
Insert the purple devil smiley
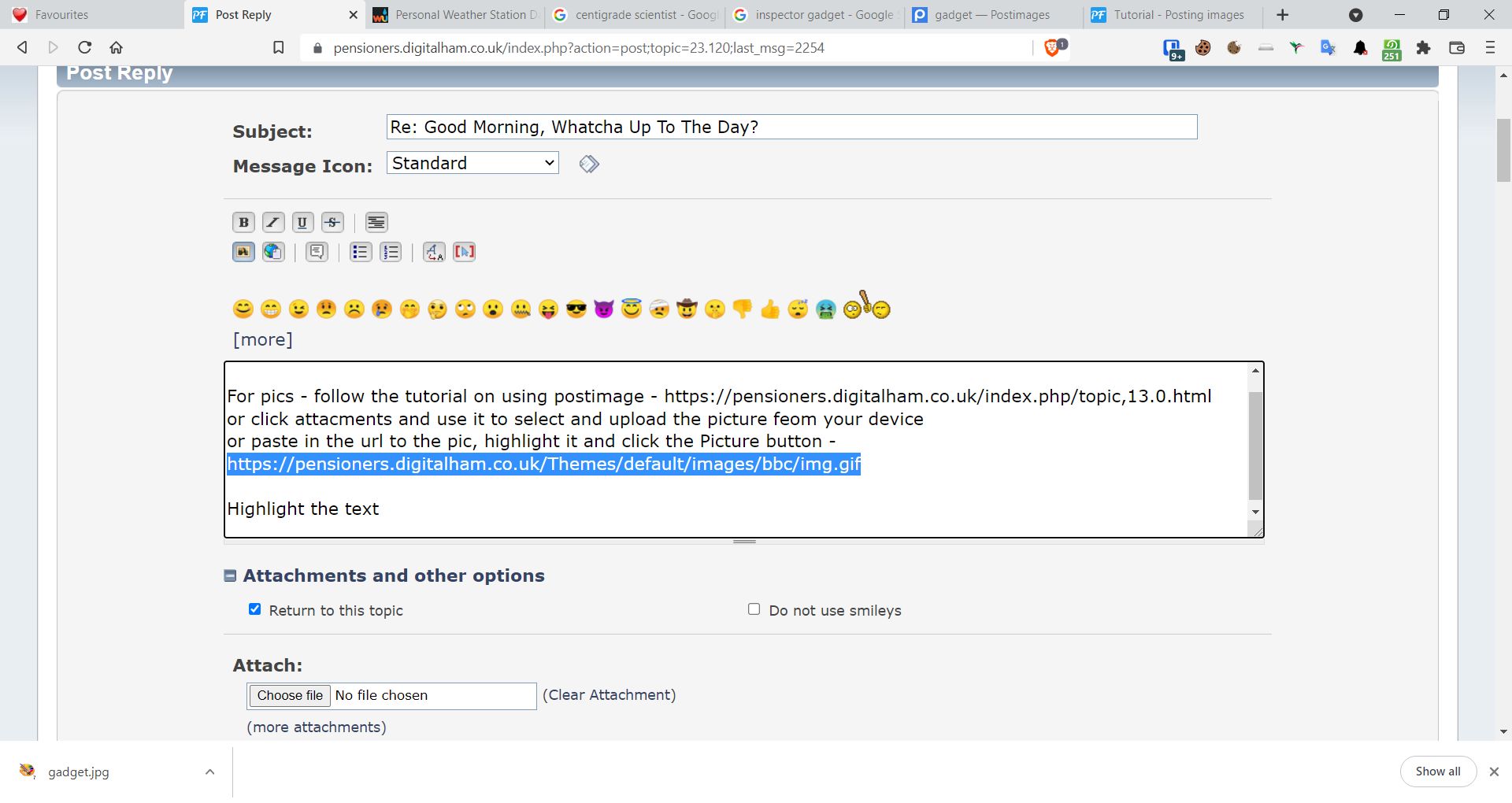click(604, 309)
